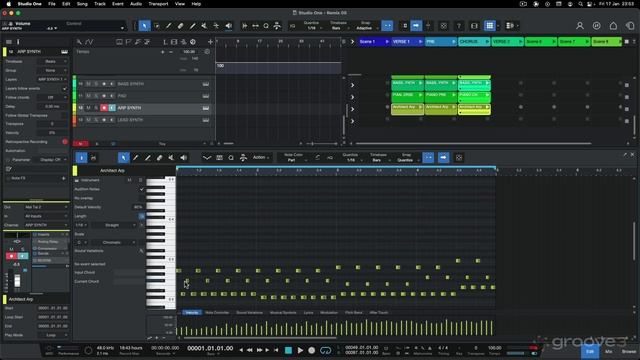Viewport: 640px width, 360px height.
Task: Select the editor Arrow tool
Action: click(124, 158)
